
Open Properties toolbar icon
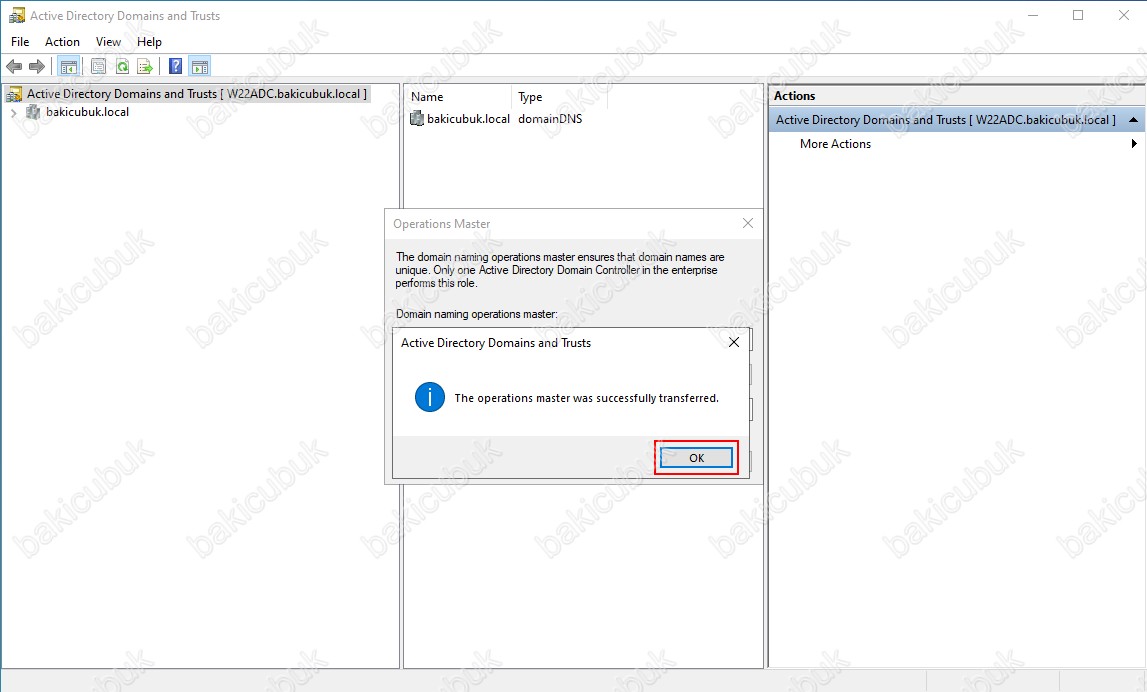98,67
